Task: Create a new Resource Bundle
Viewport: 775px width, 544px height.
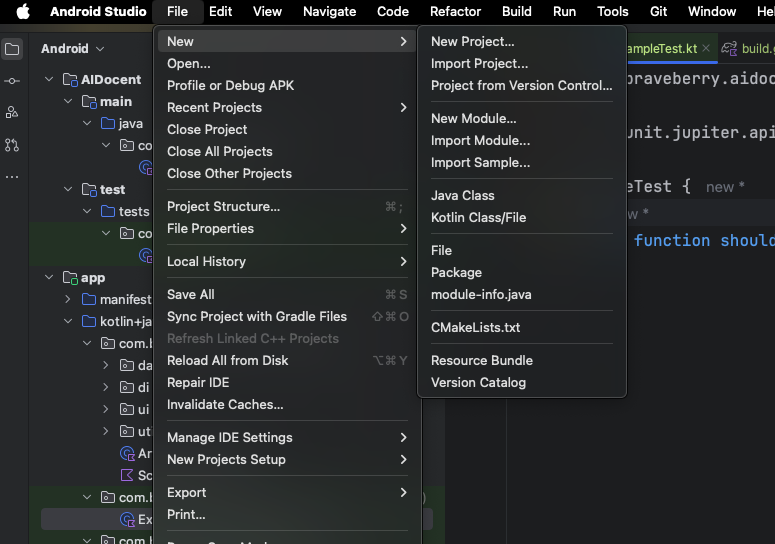Action: pyautogui.click(x=522, y=361)
